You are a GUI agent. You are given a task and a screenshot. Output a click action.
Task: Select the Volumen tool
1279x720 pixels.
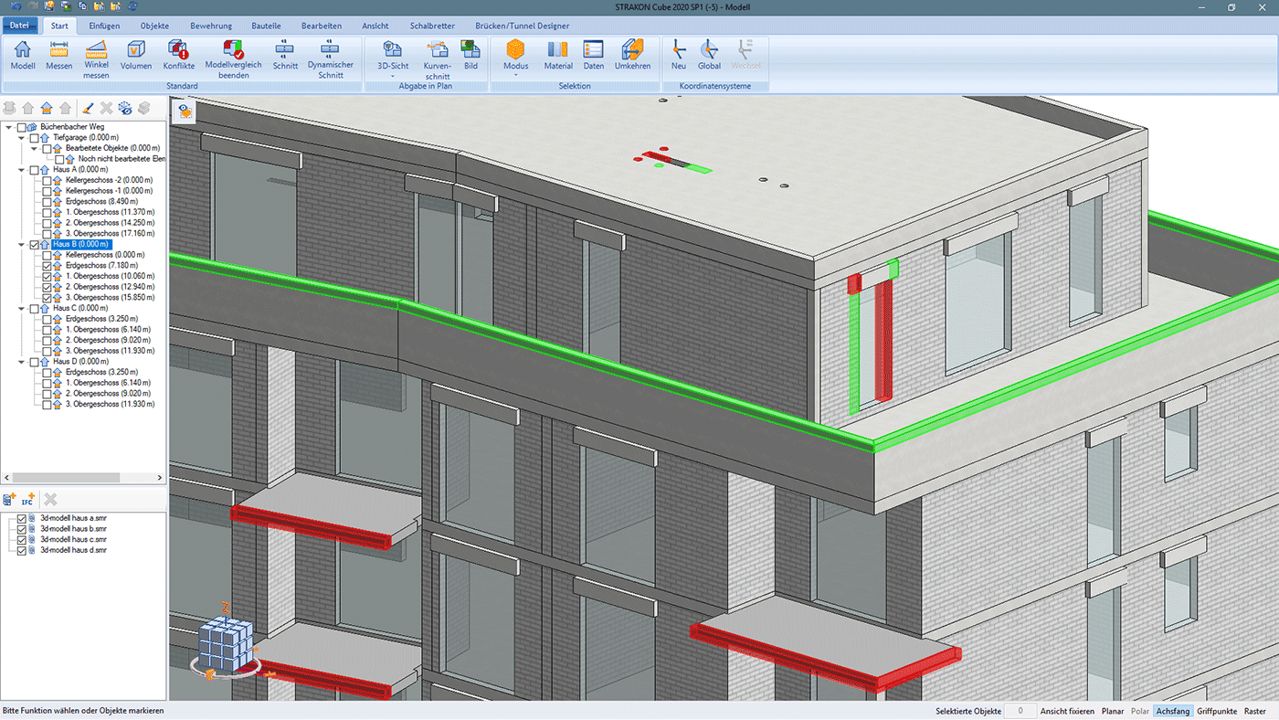(x=136, y=54)
